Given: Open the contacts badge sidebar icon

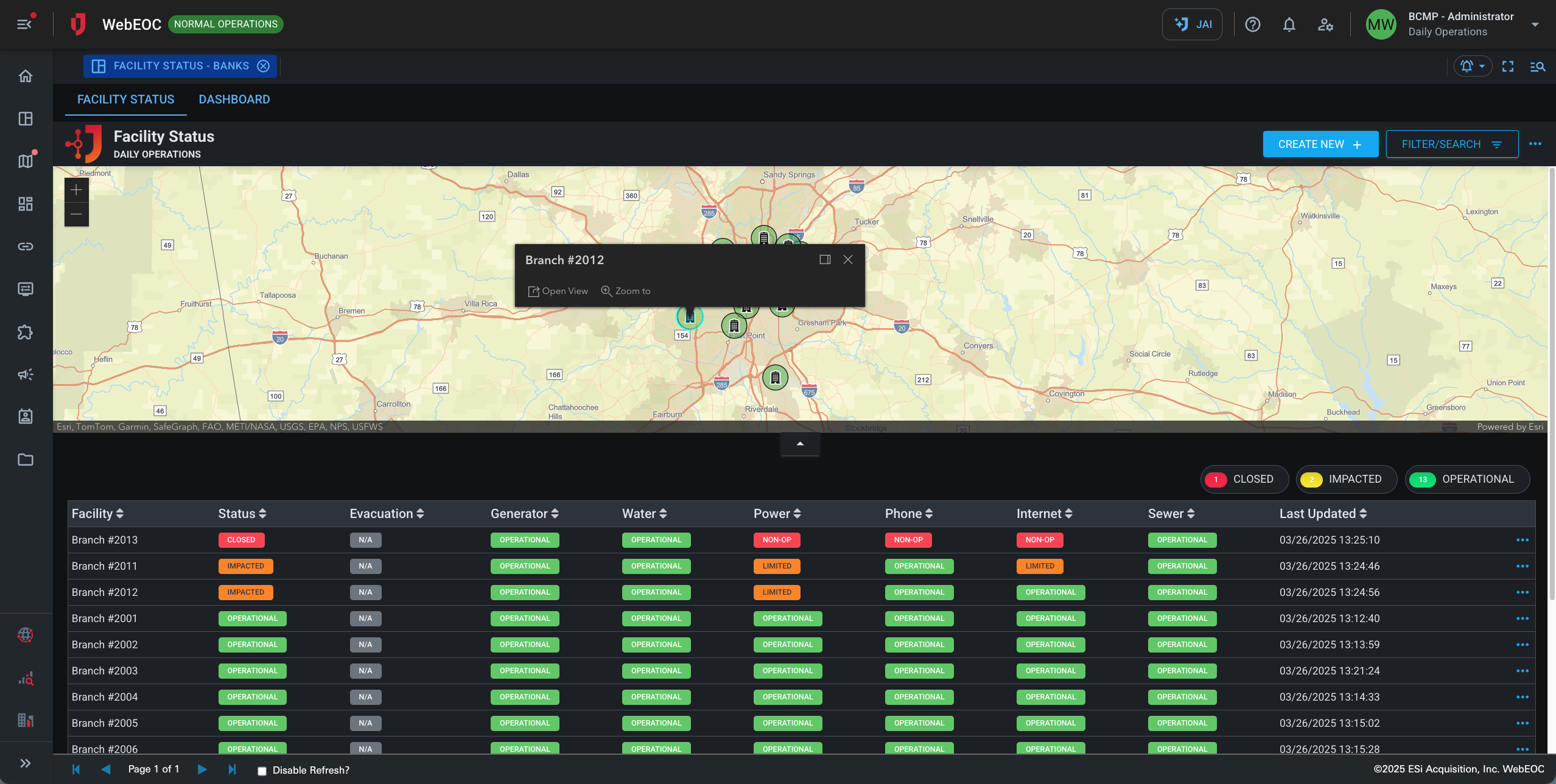Looking at the screenshot, I should point(26,416).
